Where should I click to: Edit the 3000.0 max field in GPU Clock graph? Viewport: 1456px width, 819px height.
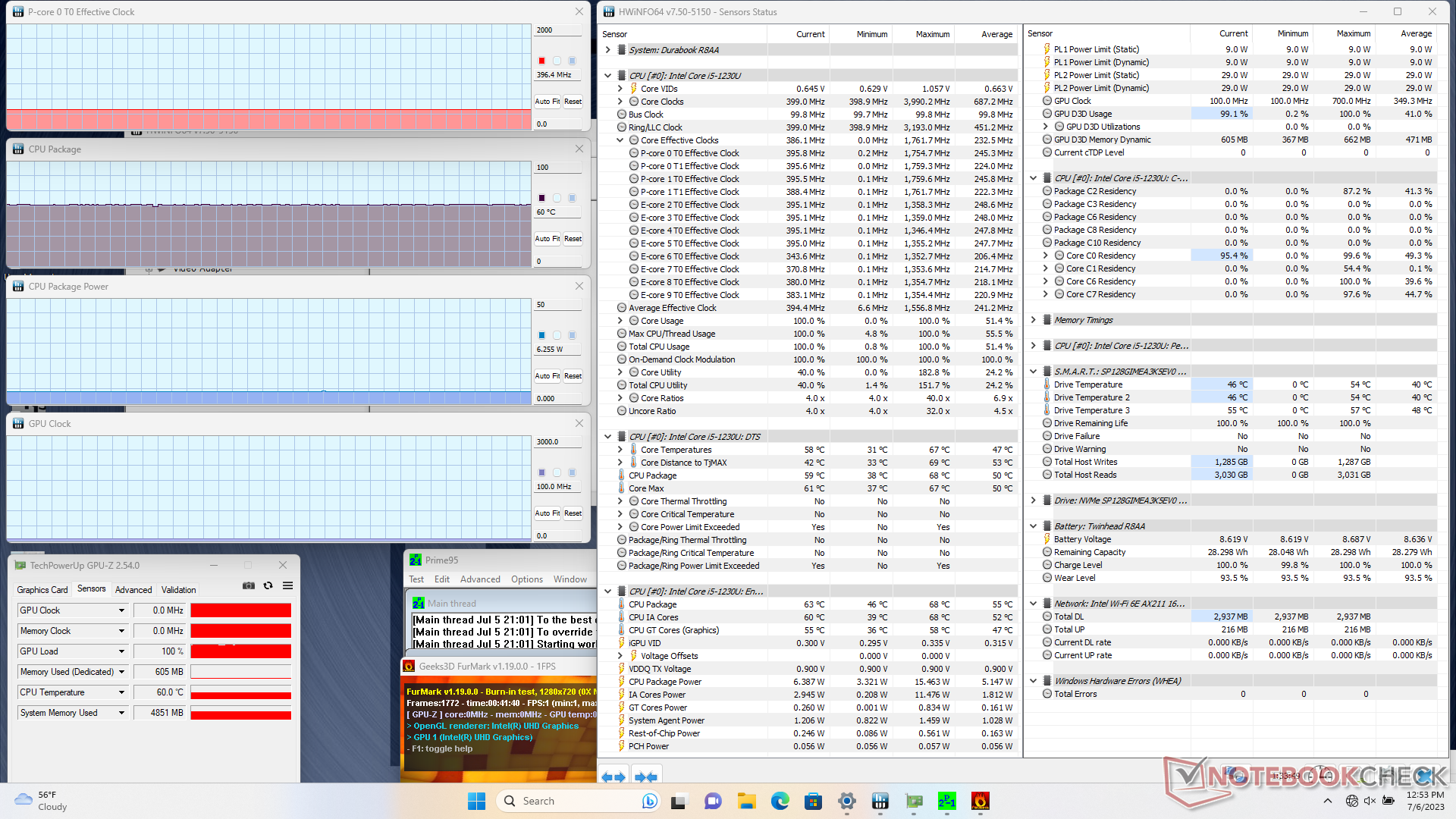pos(558,442)
